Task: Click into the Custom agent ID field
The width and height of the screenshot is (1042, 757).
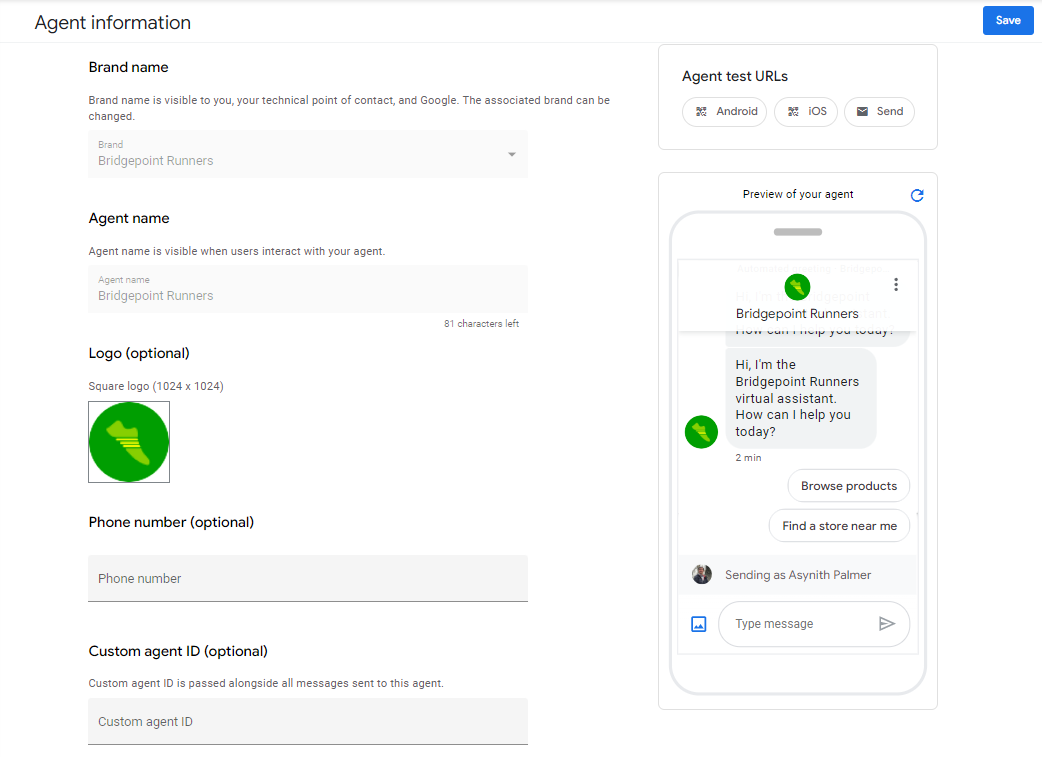Action: pyautogui.click(x=307, y=721)
